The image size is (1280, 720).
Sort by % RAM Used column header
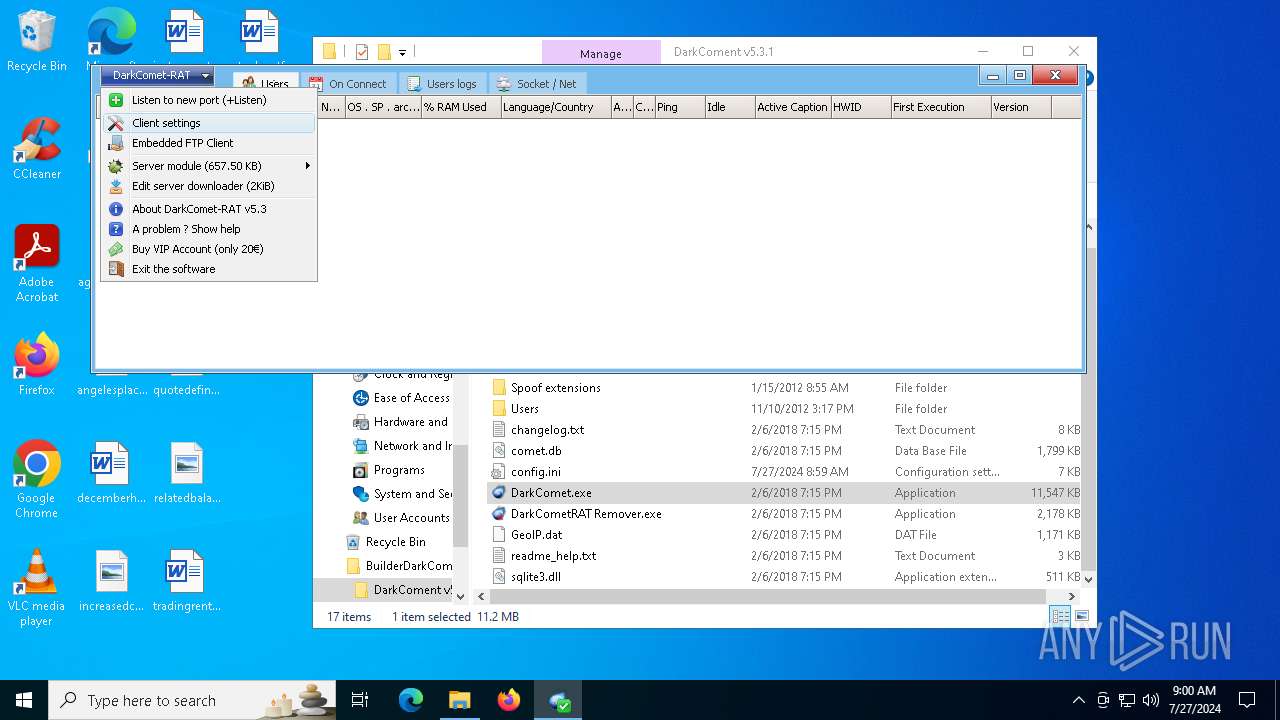461,107
